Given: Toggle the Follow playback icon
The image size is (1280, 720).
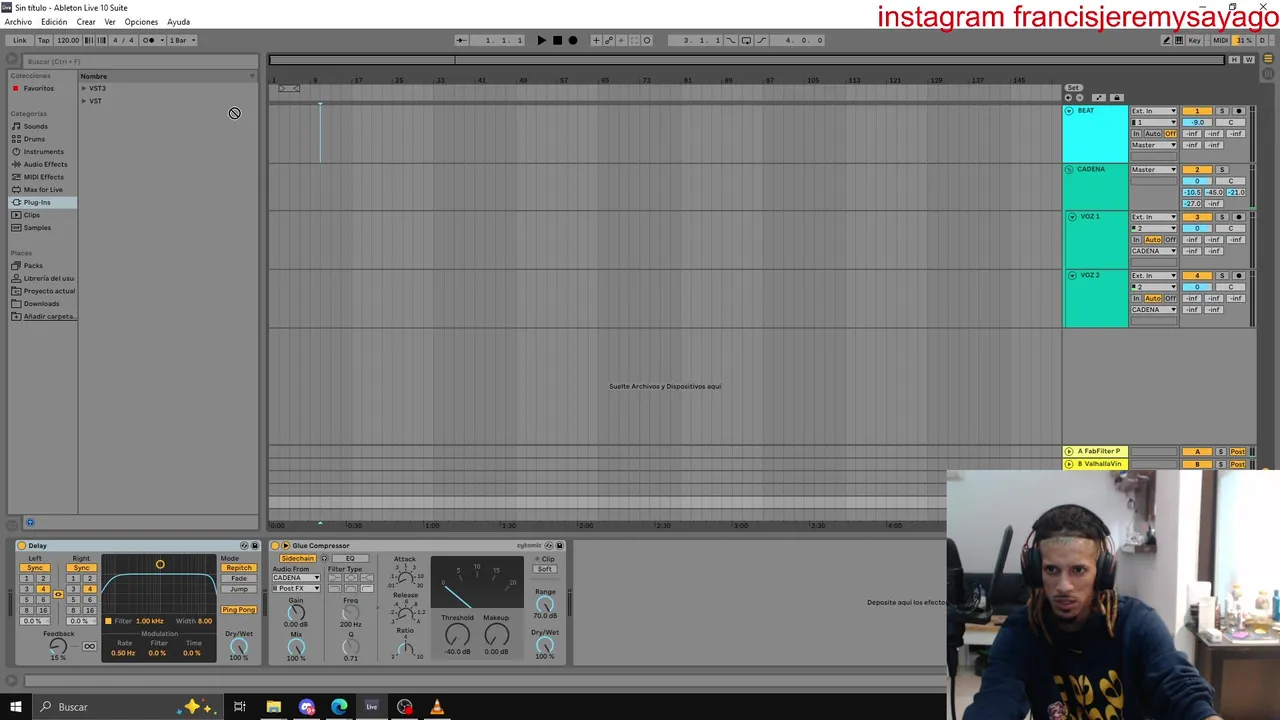Looking at the screenshot, I should coord(461,40).
